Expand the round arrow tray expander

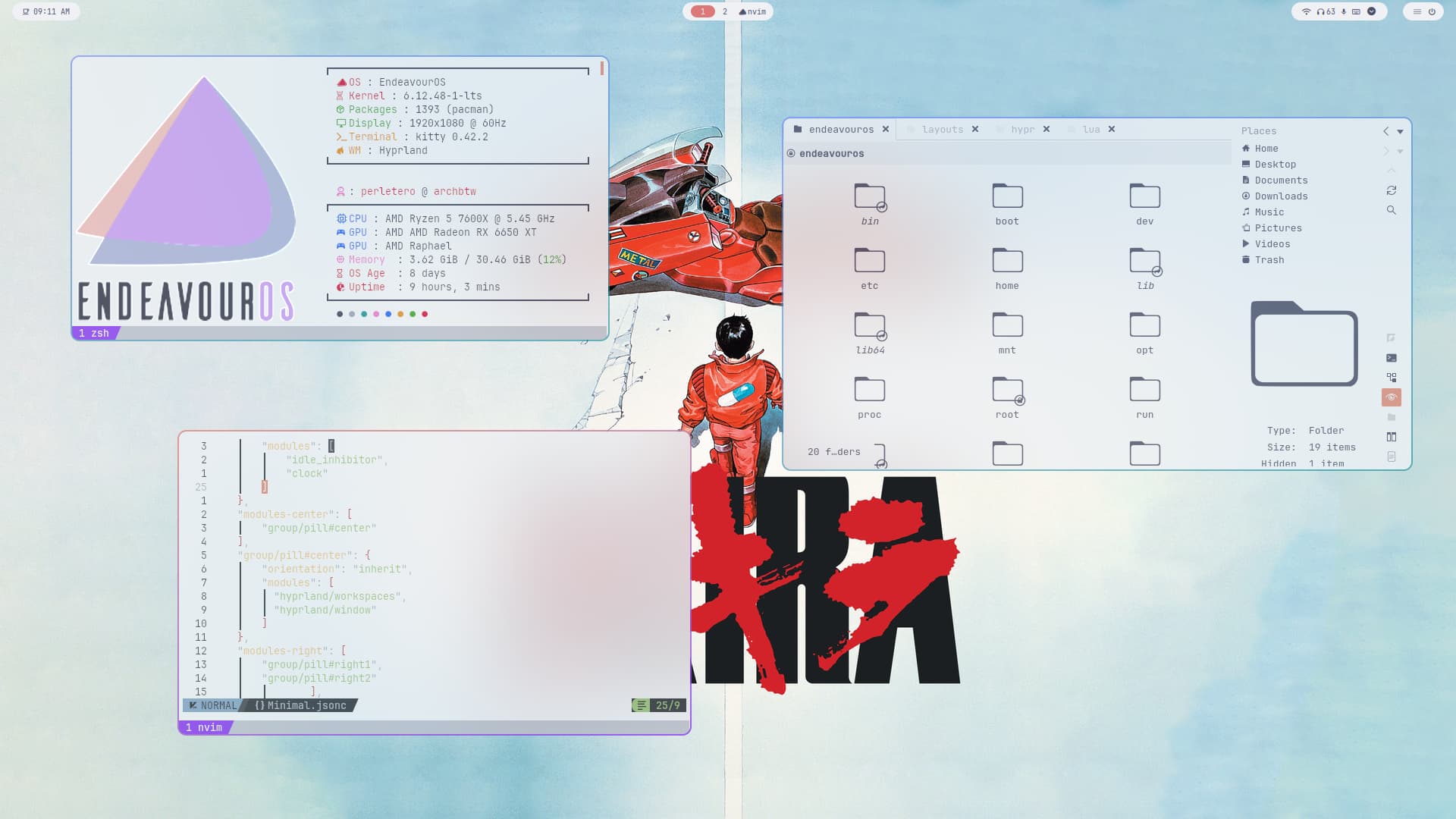tap(1371, 11)
